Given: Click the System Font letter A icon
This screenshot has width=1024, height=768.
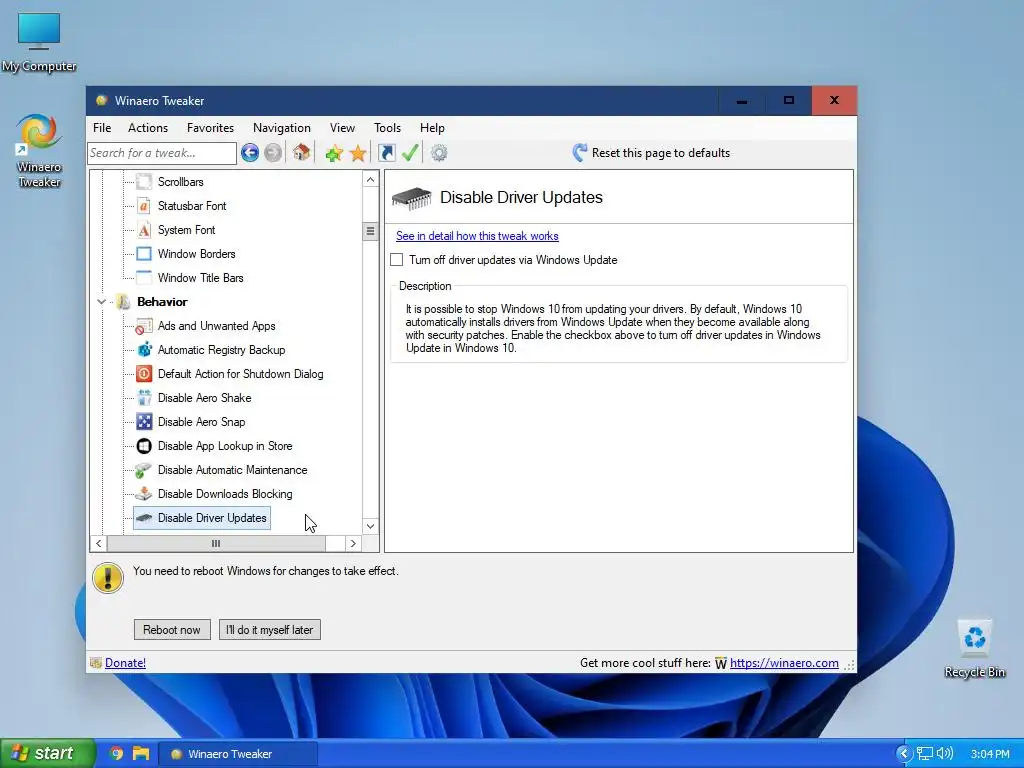Looking at the screenshot, I should point(144,230).
